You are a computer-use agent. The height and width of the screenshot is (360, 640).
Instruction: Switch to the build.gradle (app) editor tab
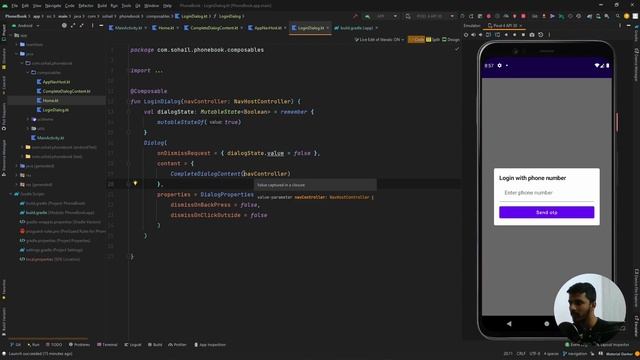tap(355, 28)
